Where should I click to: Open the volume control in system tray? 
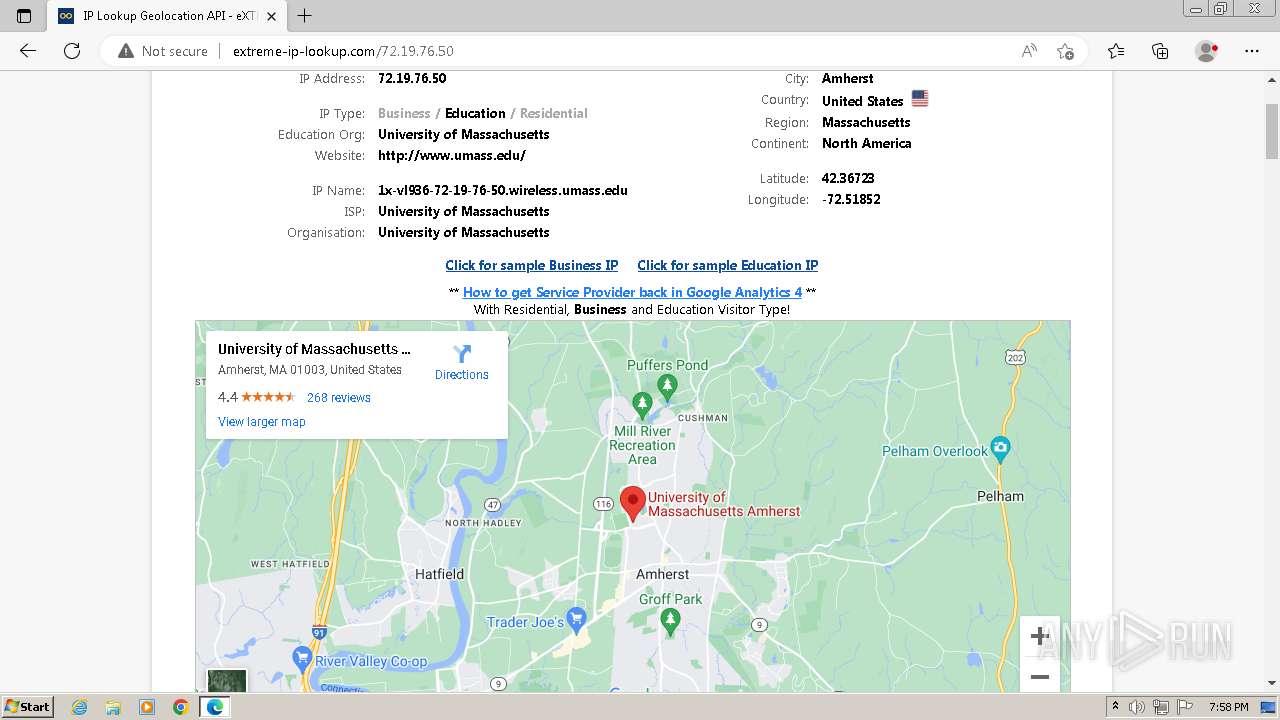(1137, 707)
